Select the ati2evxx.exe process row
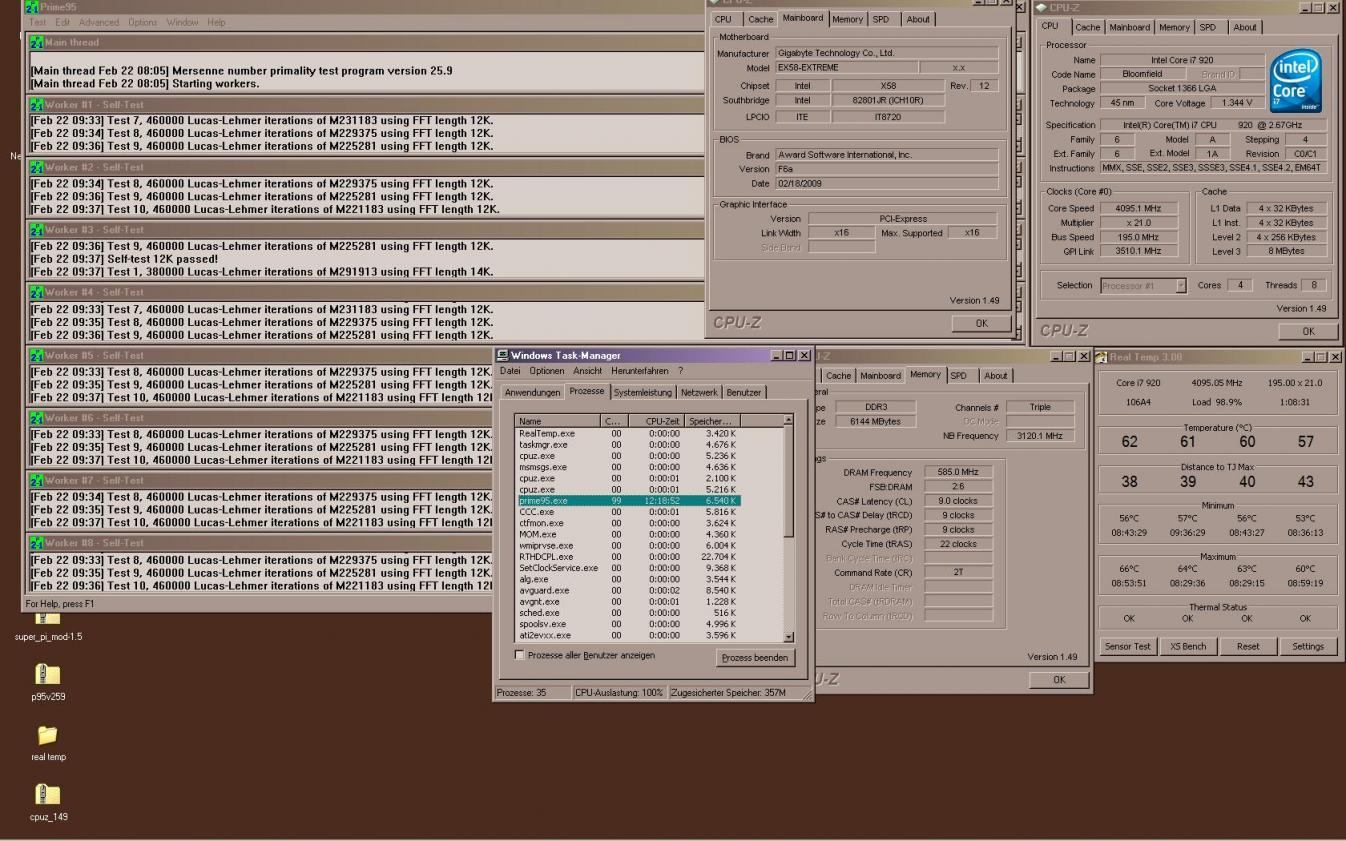1346x841 pixels. pyautogui.click(x=628, y=635)
